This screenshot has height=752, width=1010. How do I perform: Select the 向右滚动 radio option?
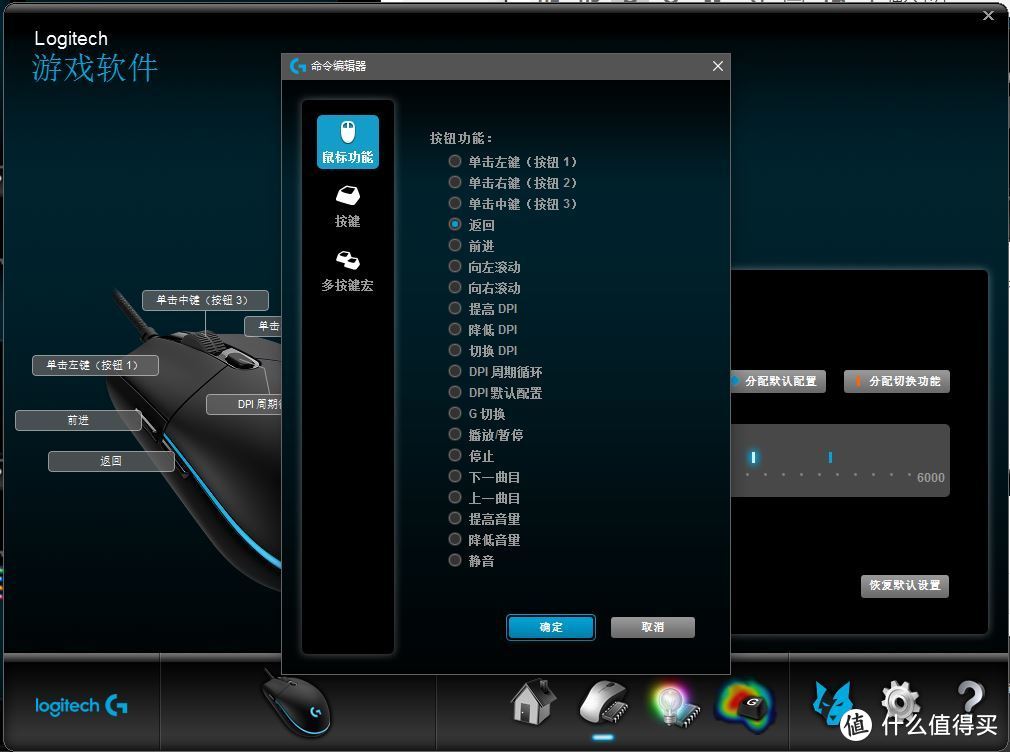coord(455,287)
